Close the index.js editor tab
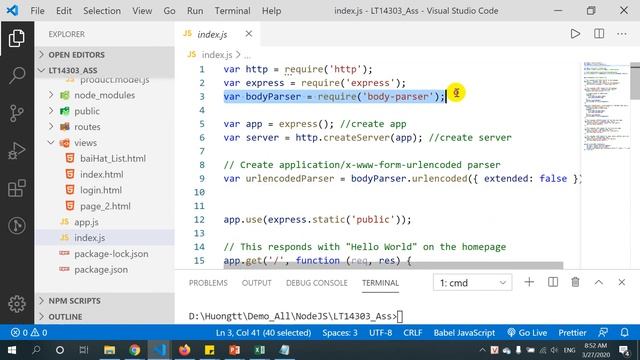The width and height of the screenshot is (640, 360). (x=249, y=34)
